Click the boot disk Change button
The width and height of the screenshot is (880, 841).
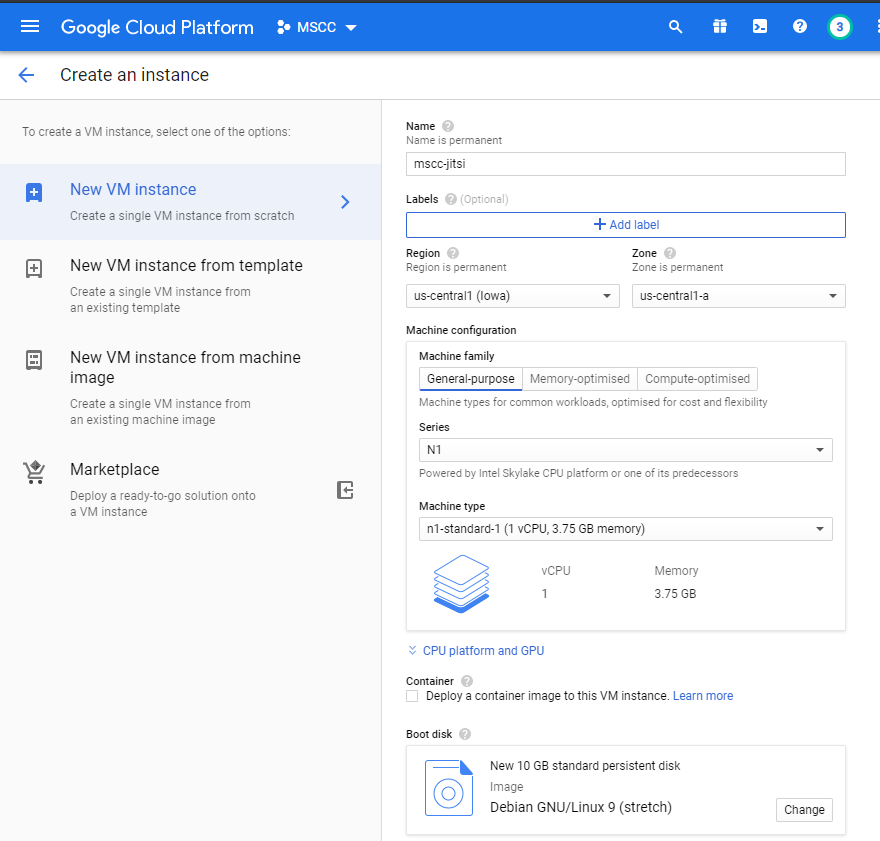[x=804, y=810]
